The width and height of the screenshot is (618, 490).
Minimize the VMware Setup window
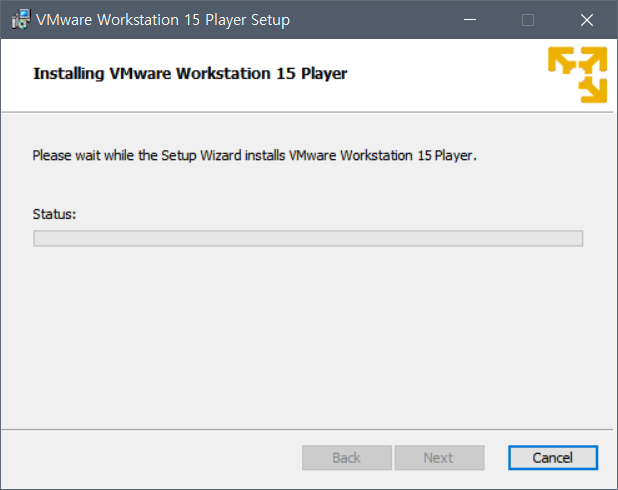pos(470,20)
